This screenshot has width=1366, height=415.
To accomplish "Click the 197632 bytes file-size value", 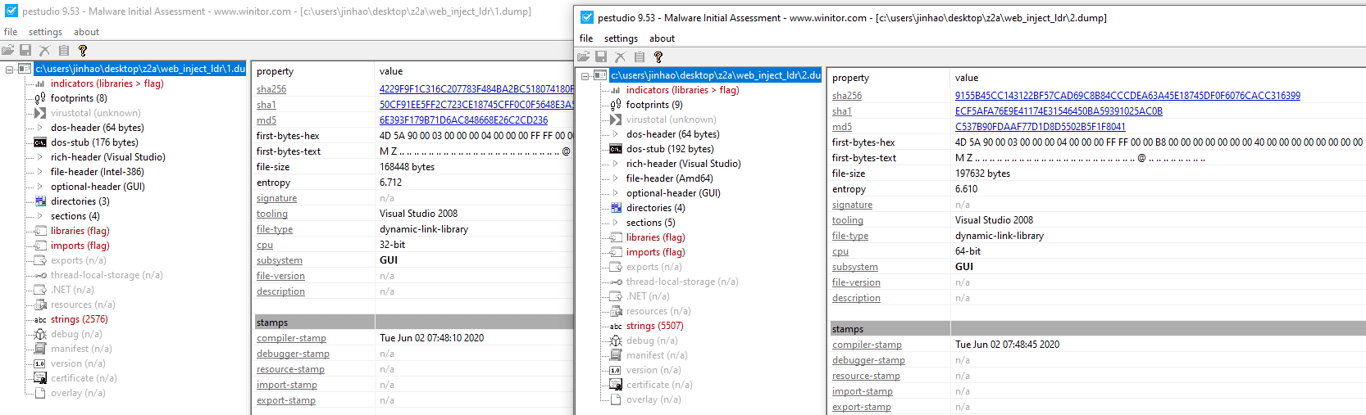I will click(x=983, y=173).
